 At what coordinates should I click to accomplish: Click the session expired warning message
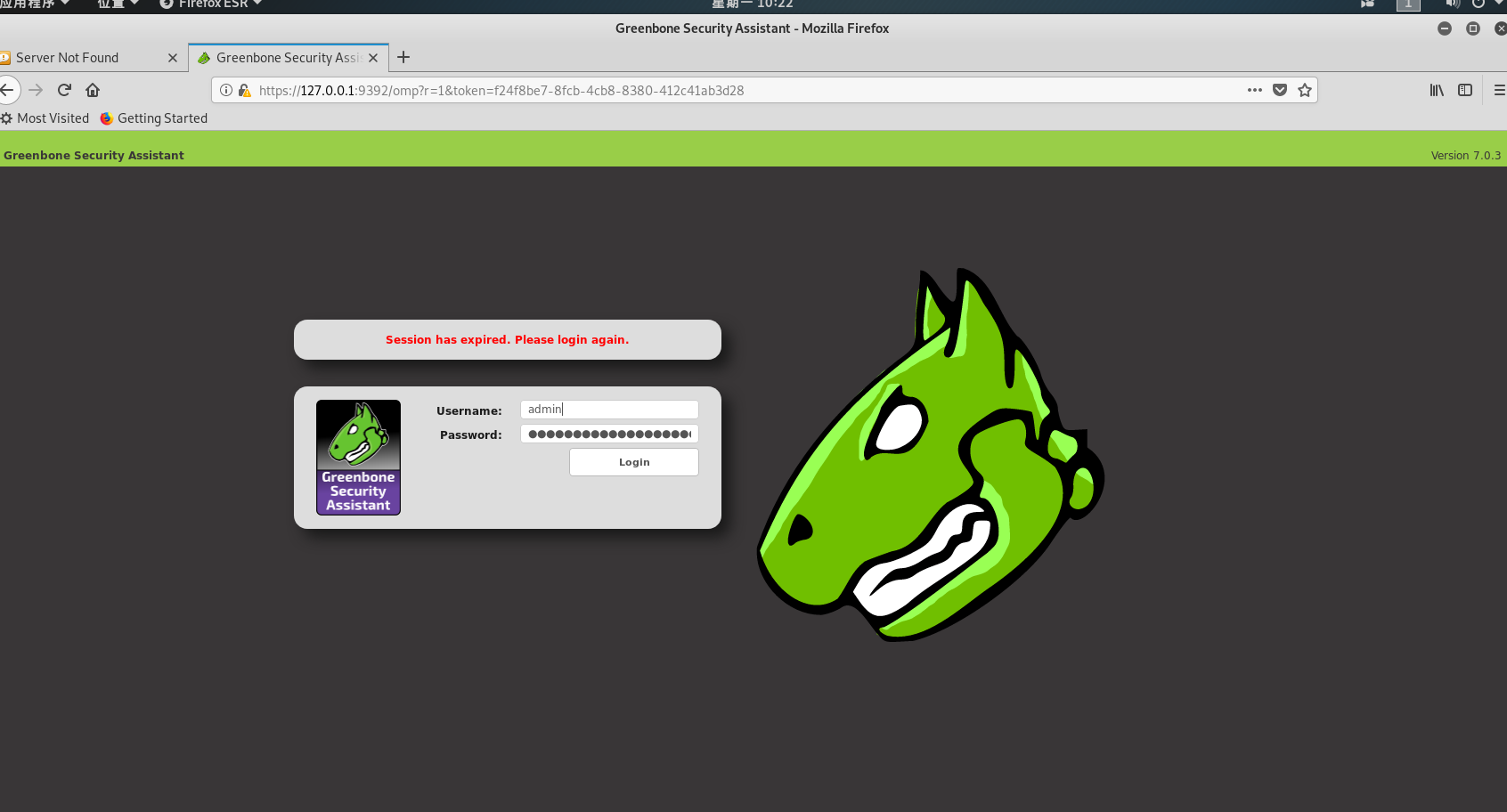tap(508, 339)
